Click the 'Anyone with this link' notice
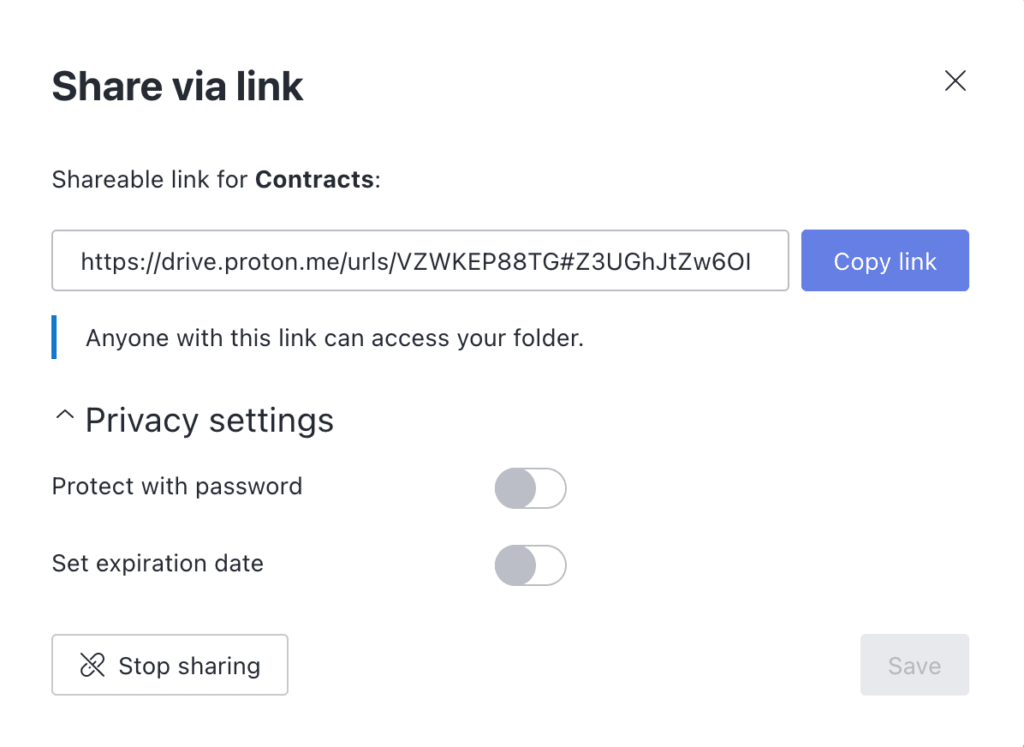The image size is (1024, 747). click(x=334, y=338)
